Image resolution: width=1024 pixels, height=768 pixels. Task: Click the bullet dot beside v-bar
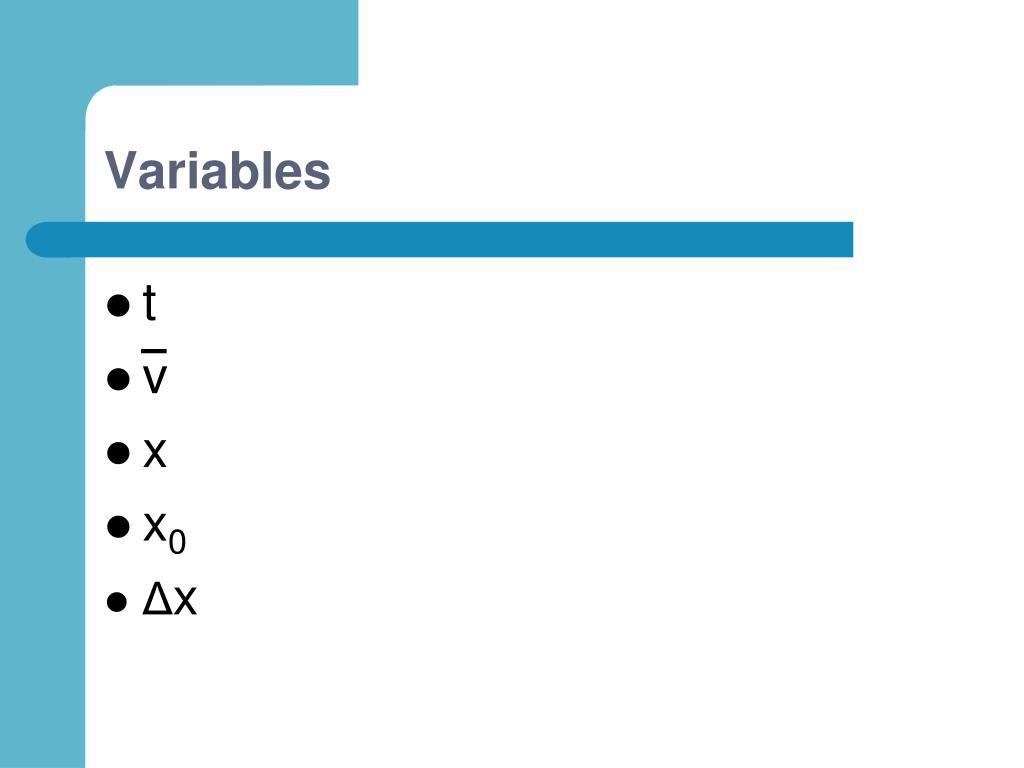pyautogui.click(x=118, y=379)
